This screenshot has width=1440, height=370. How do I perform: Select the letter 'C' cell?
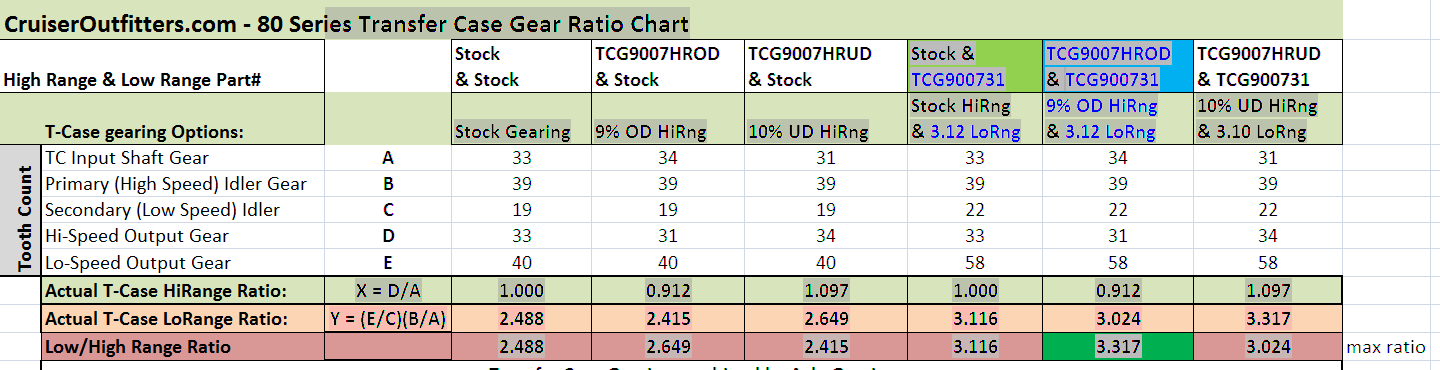pyautogui.click(x=388, y=210)
